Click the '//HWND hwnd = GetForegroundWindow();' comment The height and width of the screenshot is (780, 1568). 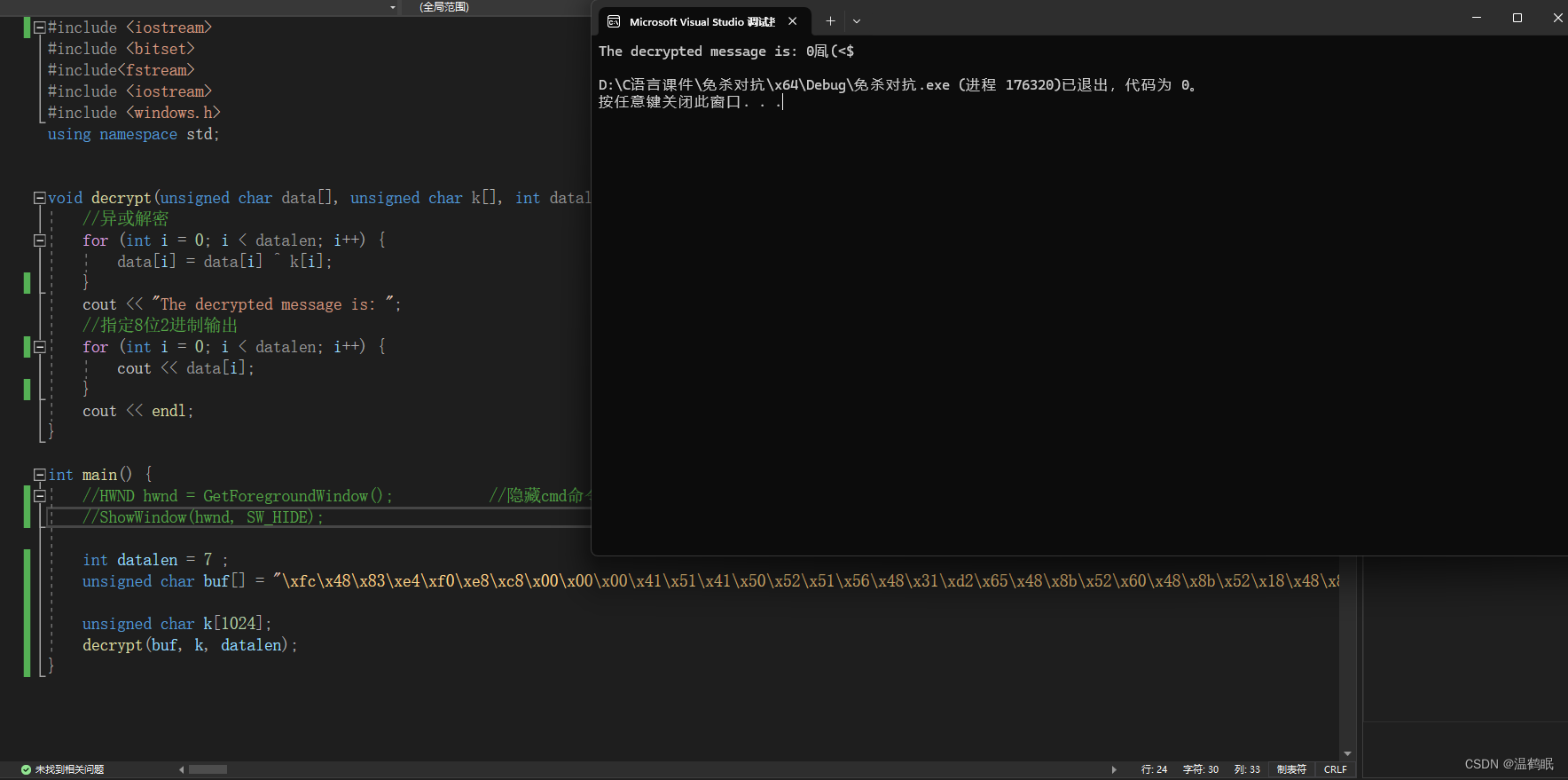pyautogui.click(x=238, y=496)
